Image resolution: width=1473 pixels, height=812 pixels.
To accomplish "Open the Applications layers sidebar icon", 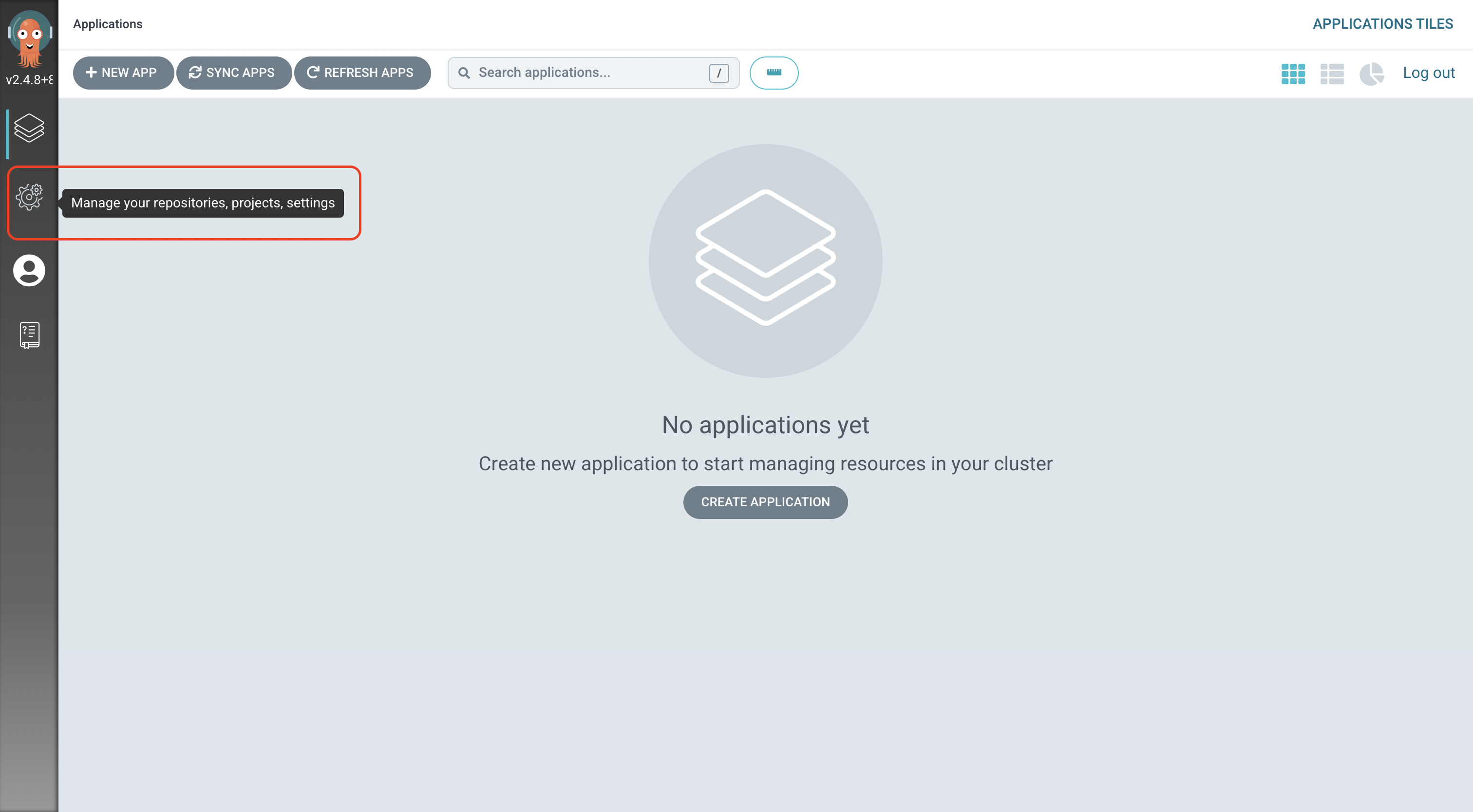I will point(29,128).
